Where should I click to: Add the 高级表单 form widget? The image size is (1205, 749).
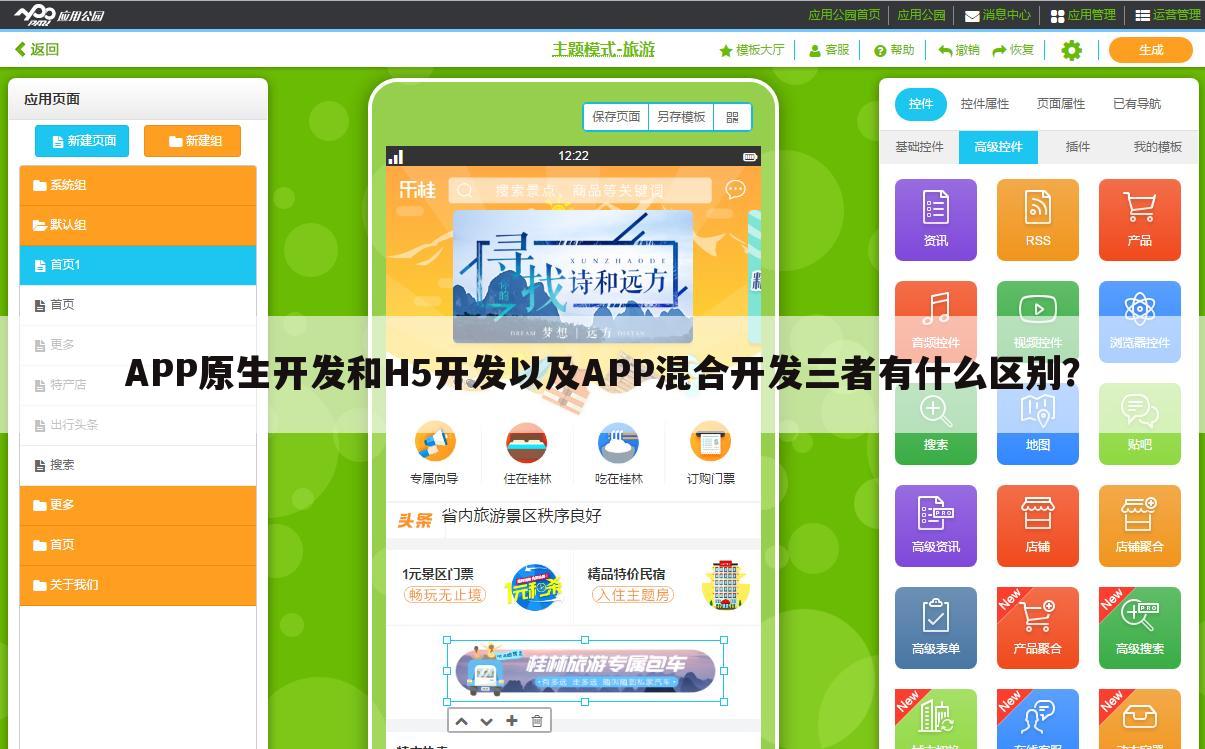(935, 627)
